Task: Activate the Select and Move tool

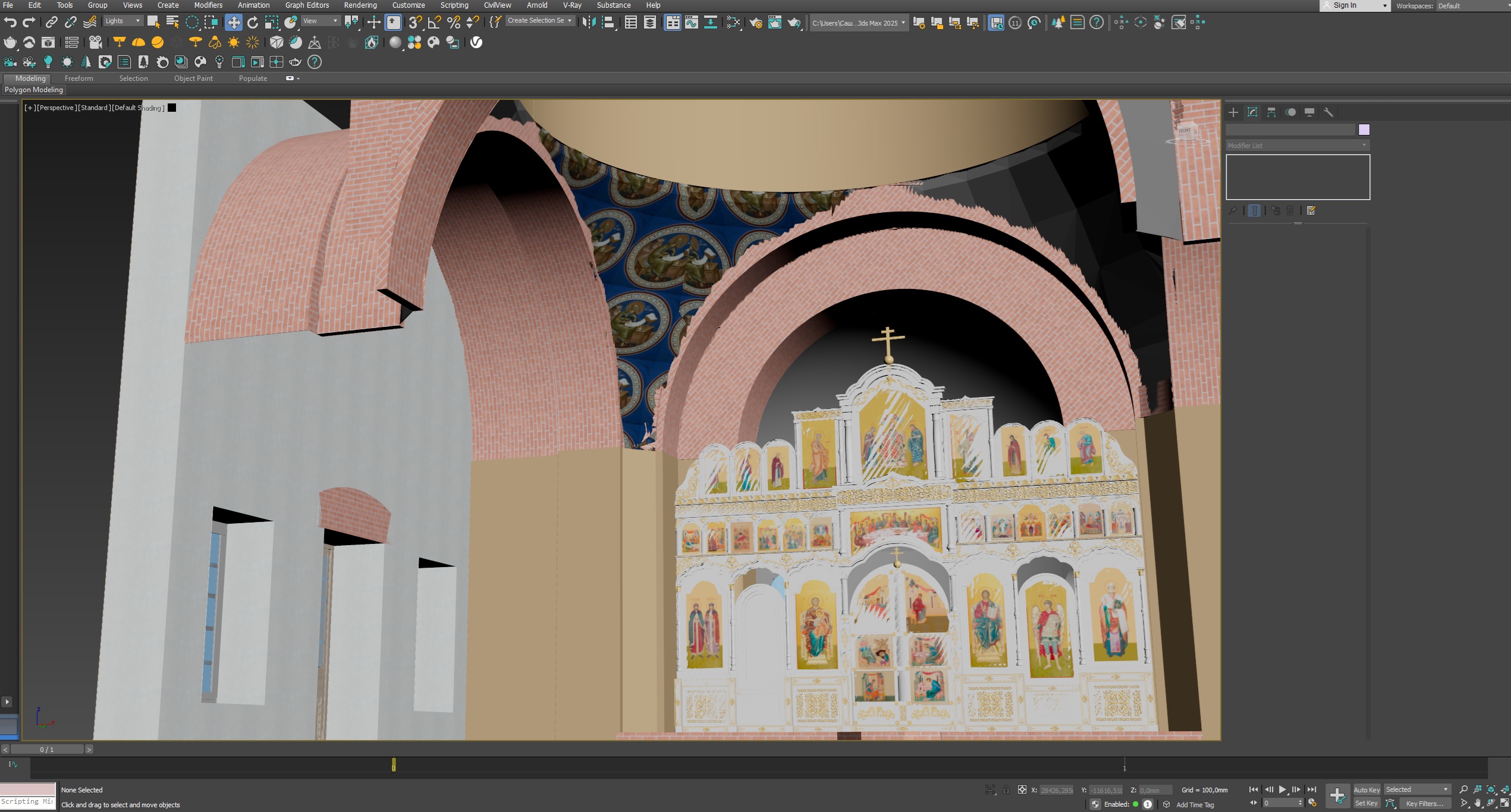Action: tap(234, 23)
